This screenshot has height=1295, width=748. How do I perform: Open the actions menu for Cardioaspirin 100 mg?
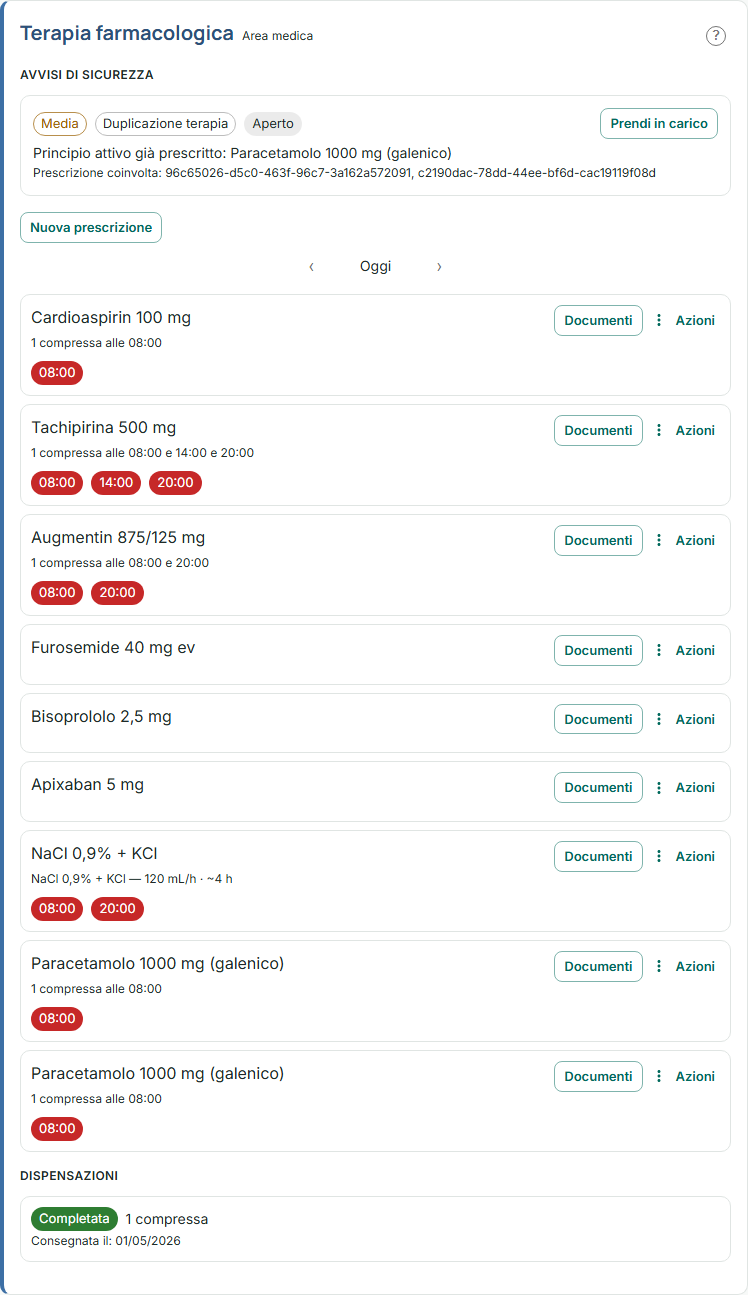pos(685,320)
